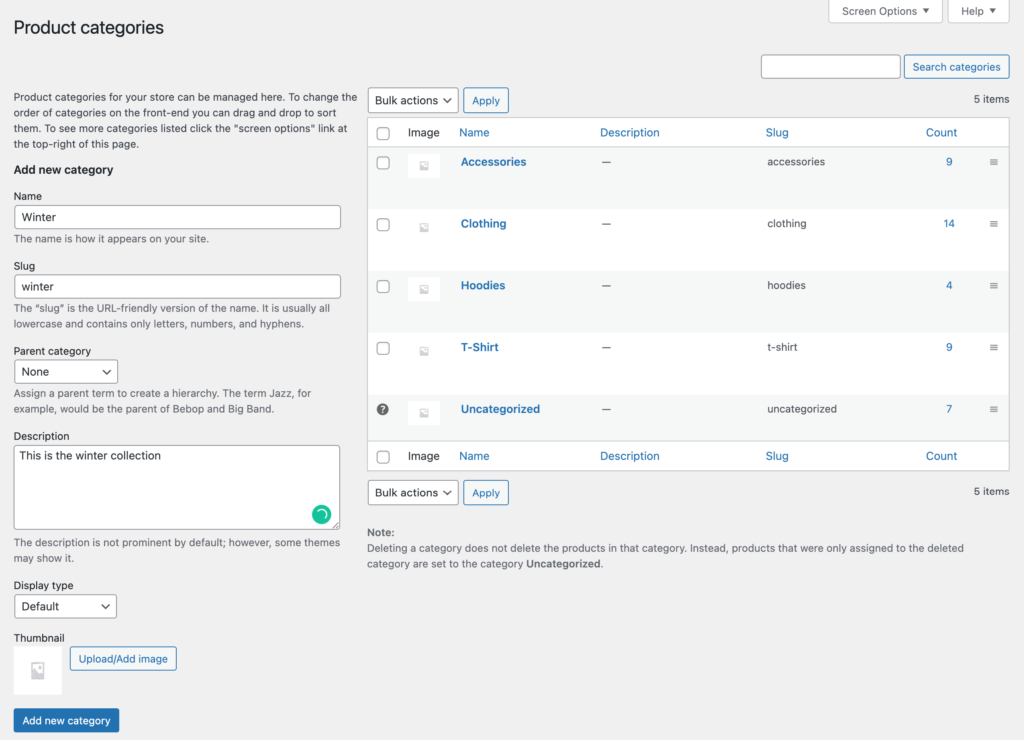The height and width of the screenshot is (740, 1024).
Task: Click the Slug input field
Action: point(177,287)
